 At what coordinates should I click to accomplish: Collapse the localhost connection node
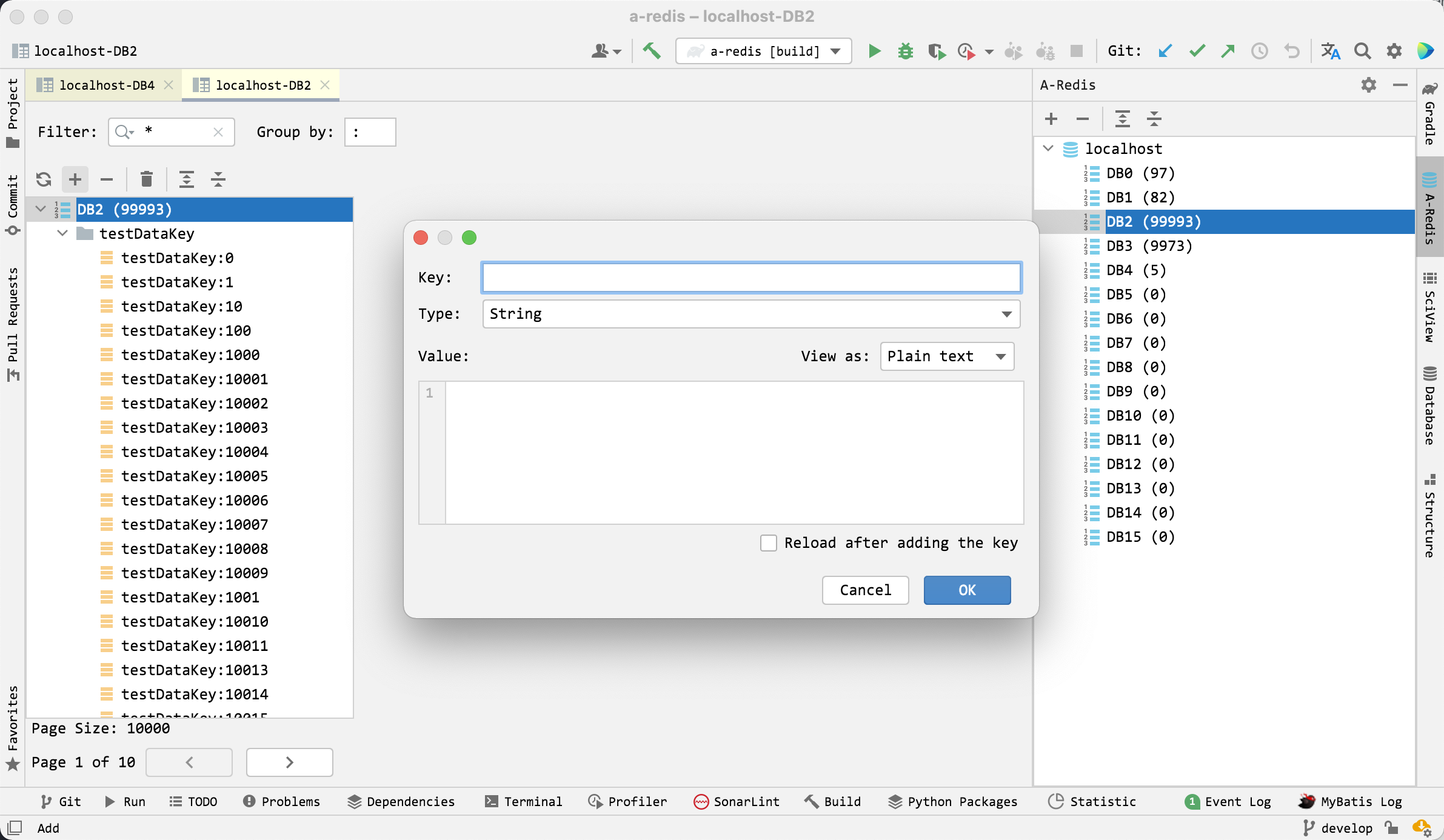click(x=1048, y=148)
